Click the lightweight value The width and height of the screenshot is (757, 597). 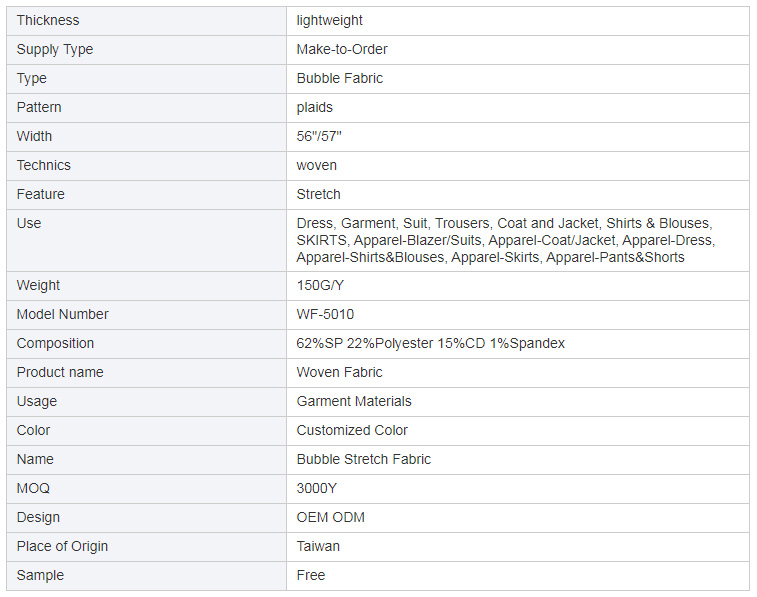click(x=329, y=21)
